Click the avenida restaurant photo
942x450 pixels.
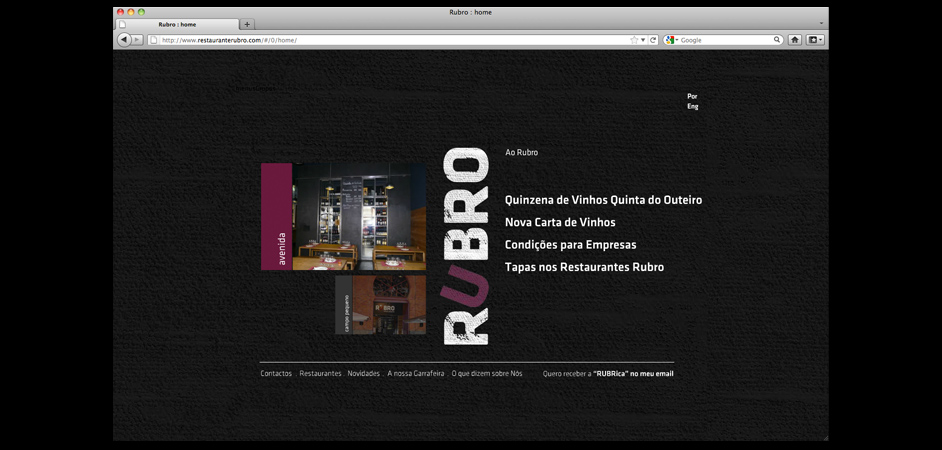click(x=358, y=217)
